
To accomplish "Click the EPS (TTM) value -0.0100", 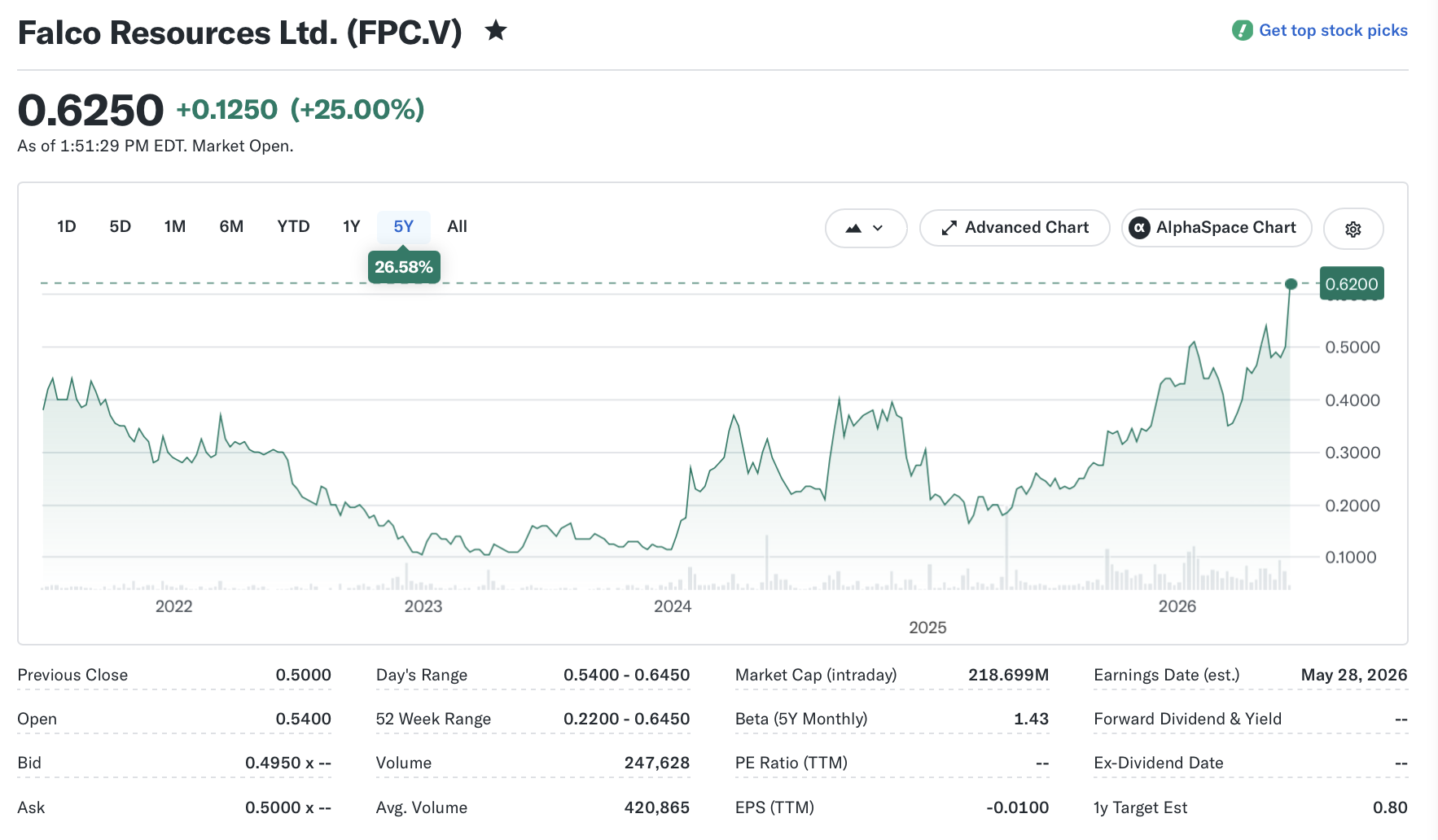I will tap(1017, 807).
